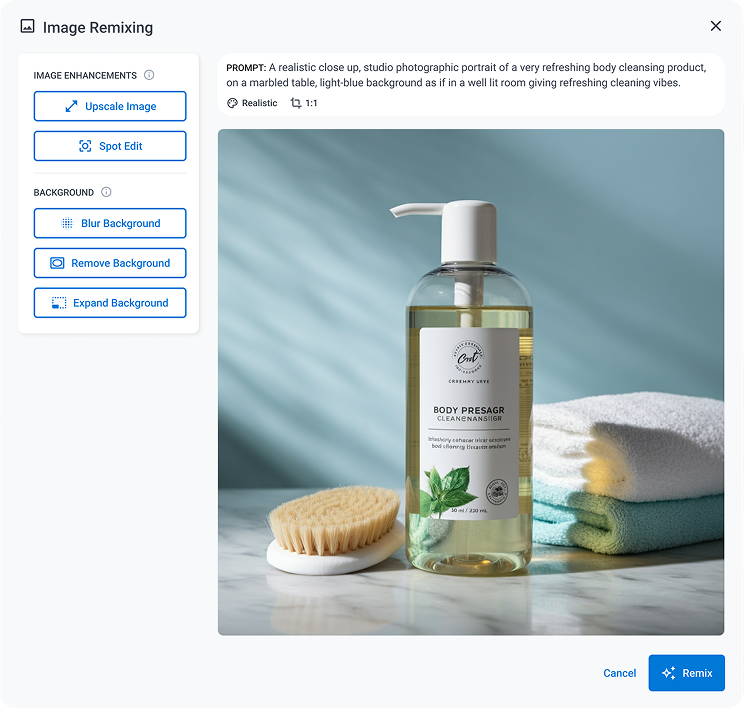Screen dimensions: 744x708
Task: Click the Blur Background dotted icon
Action: click(x=67, y=223)
